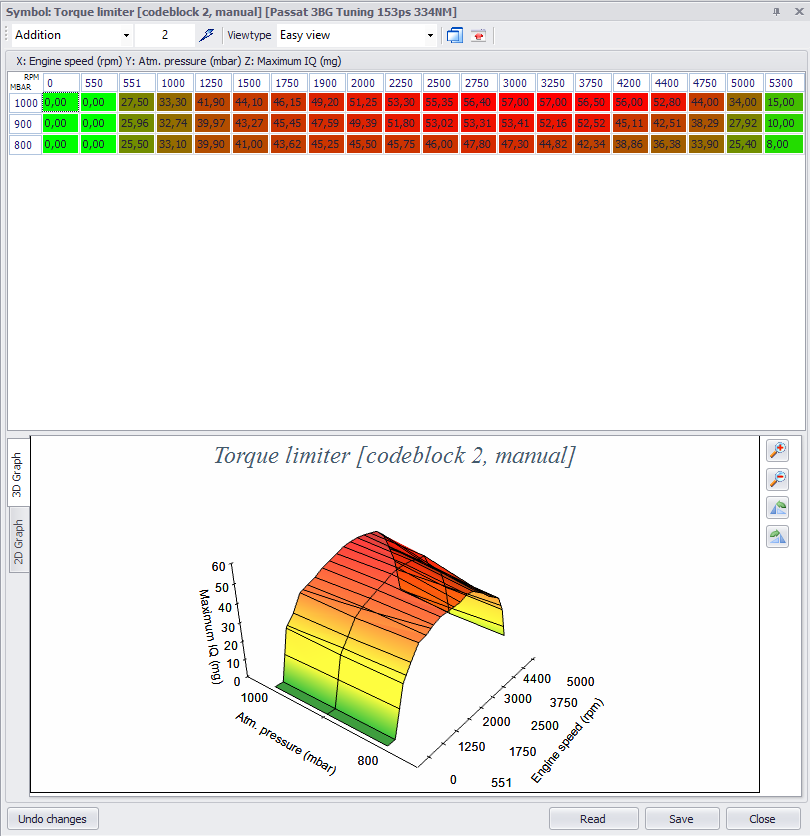810x836 pixels.
Task: Select the 2500 rpm column header
Action: [x=440, y=83]
